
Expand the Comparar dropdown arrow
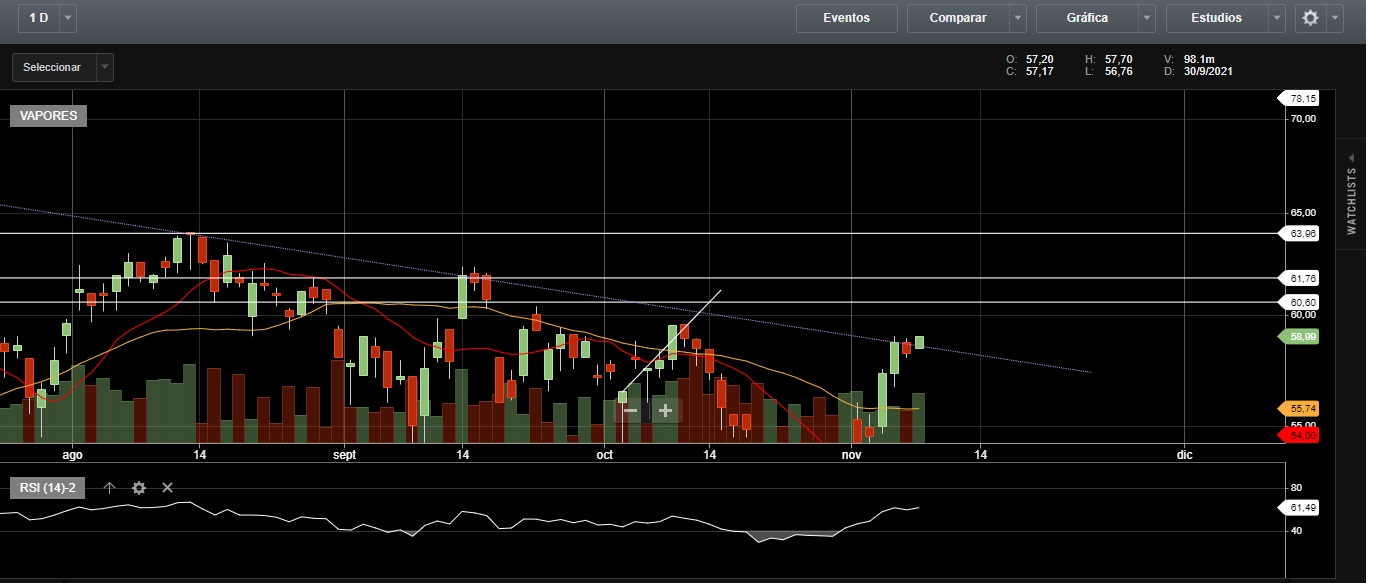coord(1017,18)
